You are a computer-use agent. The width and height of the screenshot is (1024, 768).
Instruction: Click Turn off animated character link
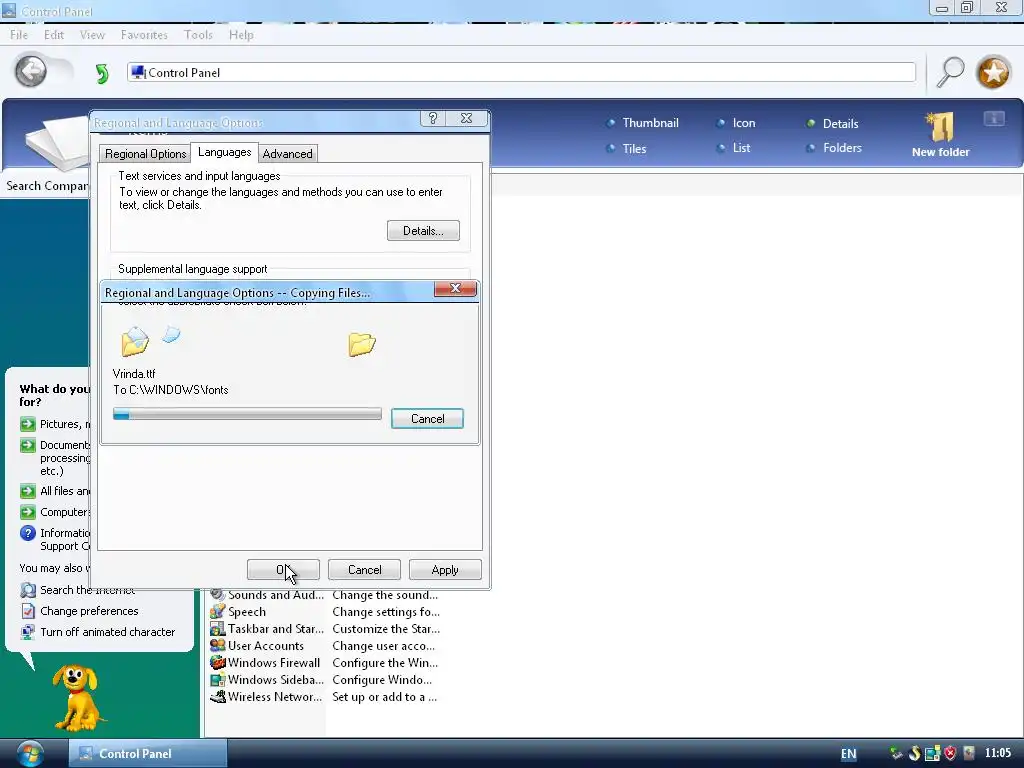point(108,632)
